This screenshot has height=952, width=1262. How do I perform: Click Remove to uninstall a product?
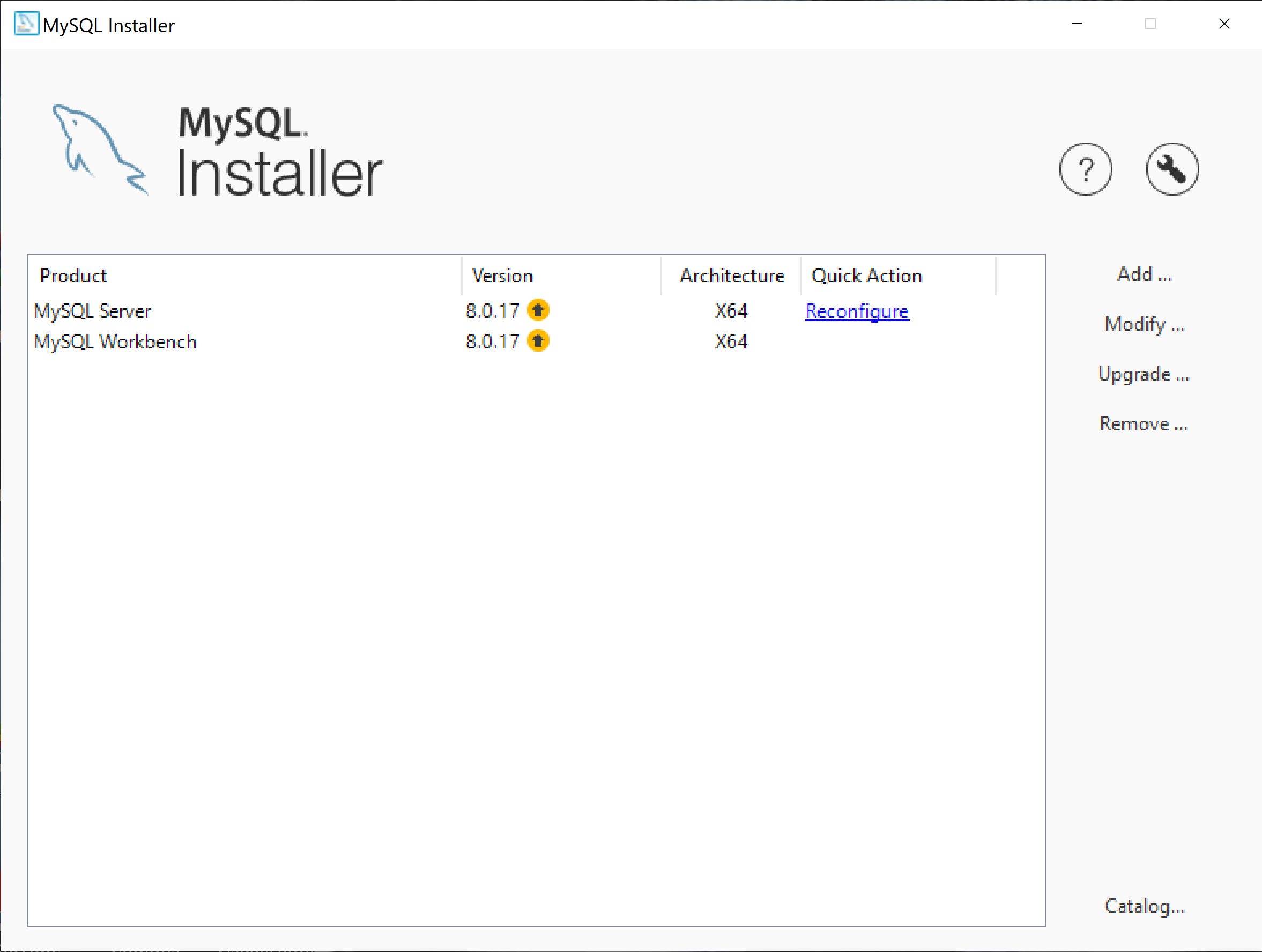click(1143, 423)
